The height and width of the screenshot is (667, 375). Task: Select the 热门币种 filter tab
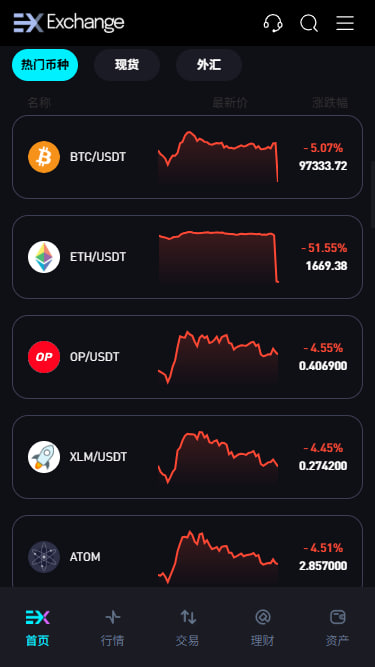[45, 65]
